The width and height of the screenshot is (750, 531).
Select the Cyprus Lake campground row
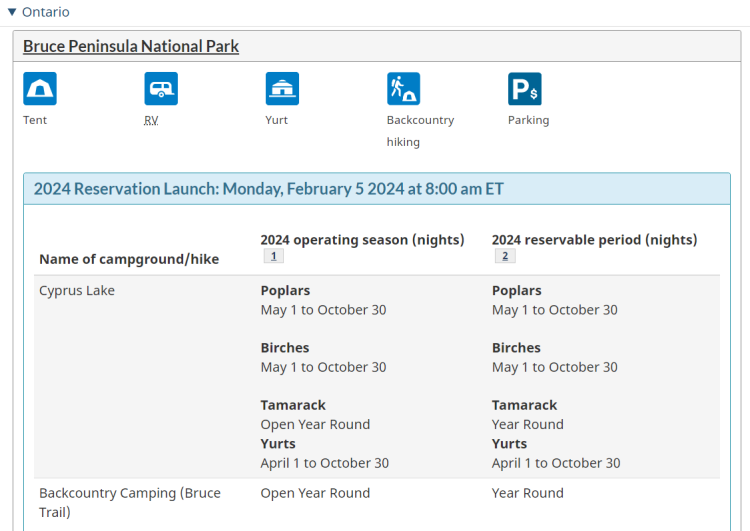pyautogui.click(x=77, y=291)
